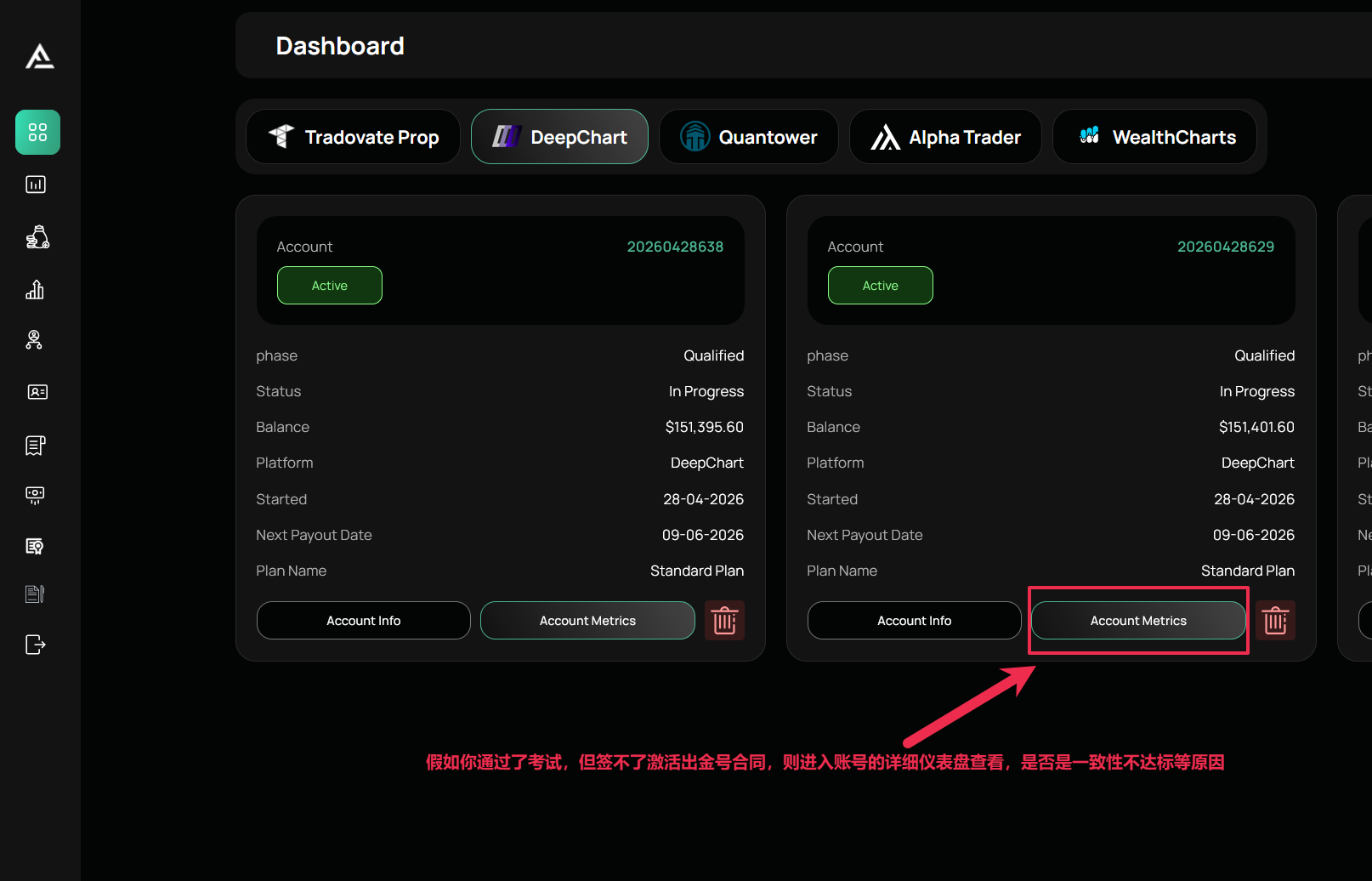Click the DeepChart logo icon
Screen dimensions: 1372x881
click(507, 136)
